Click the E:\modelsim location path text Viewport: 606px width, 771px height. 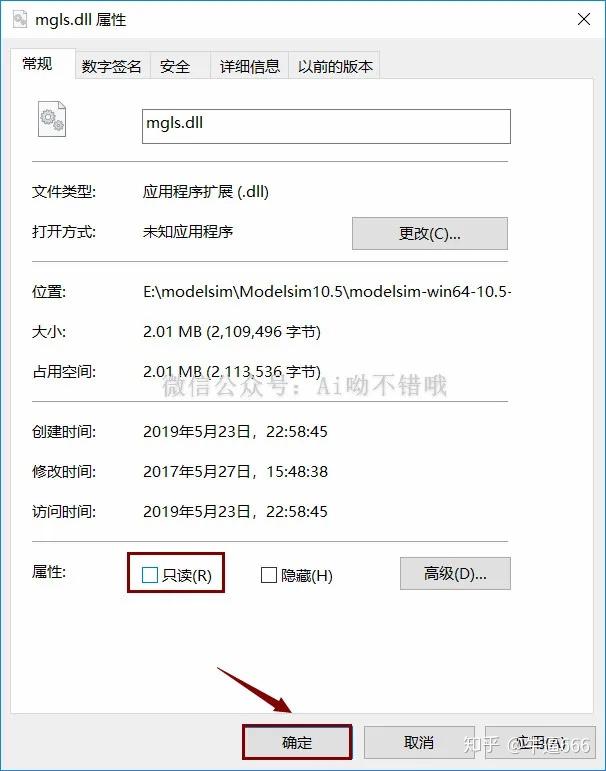(x=327, y=292)
